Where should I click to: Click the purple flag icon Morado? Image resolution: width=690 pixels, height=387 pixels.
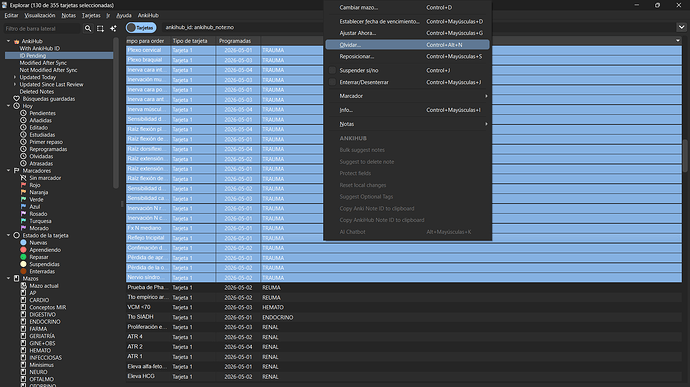click(x=23, y=228)
